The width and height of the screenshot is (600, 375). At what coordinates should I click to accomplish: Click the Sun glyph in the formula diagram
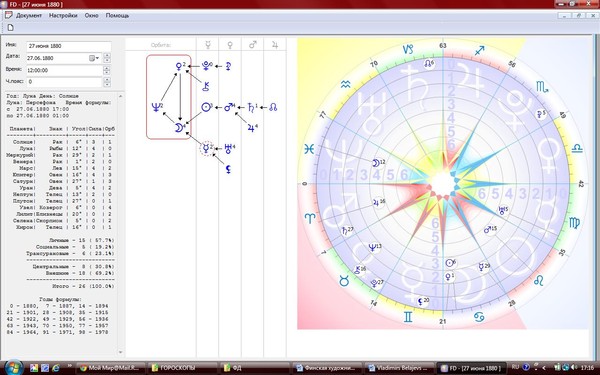206,107
